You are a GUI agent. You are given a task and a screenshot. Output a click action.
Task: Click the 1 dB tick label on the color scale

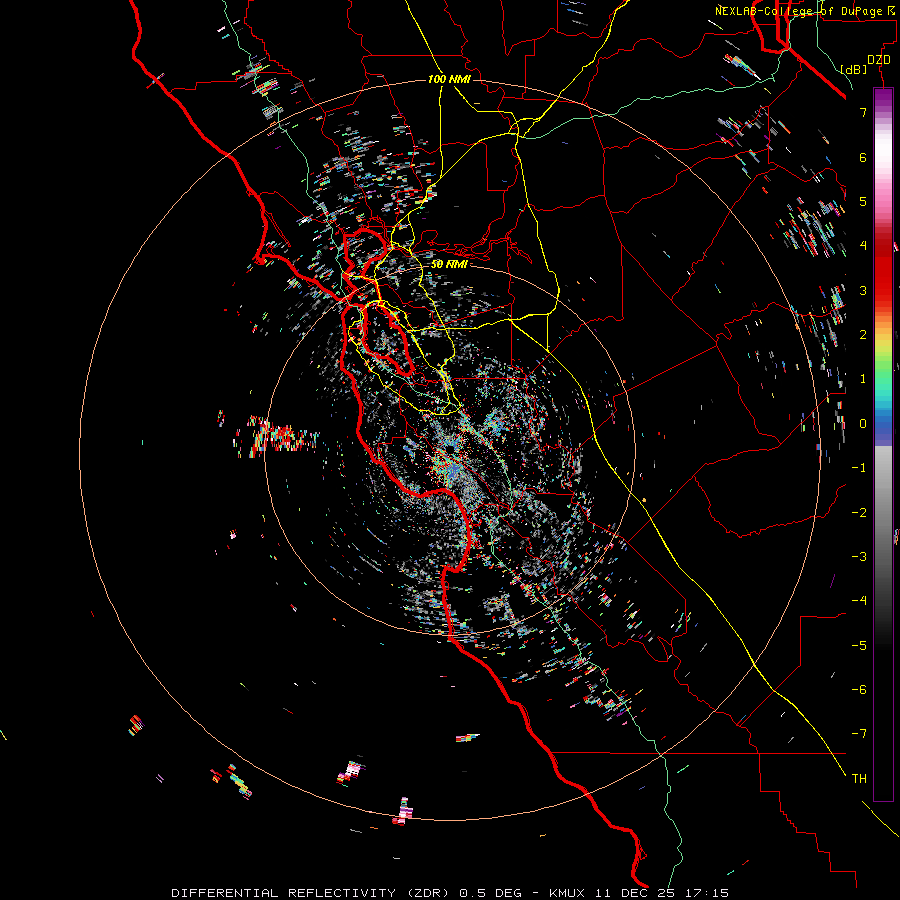(863, 379)
